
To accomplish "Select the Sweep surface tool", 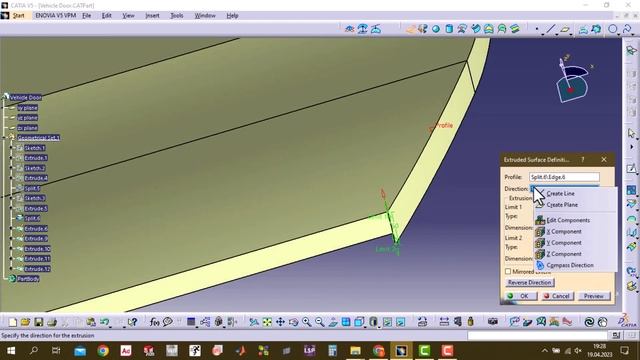I will [x=476, y=29].
